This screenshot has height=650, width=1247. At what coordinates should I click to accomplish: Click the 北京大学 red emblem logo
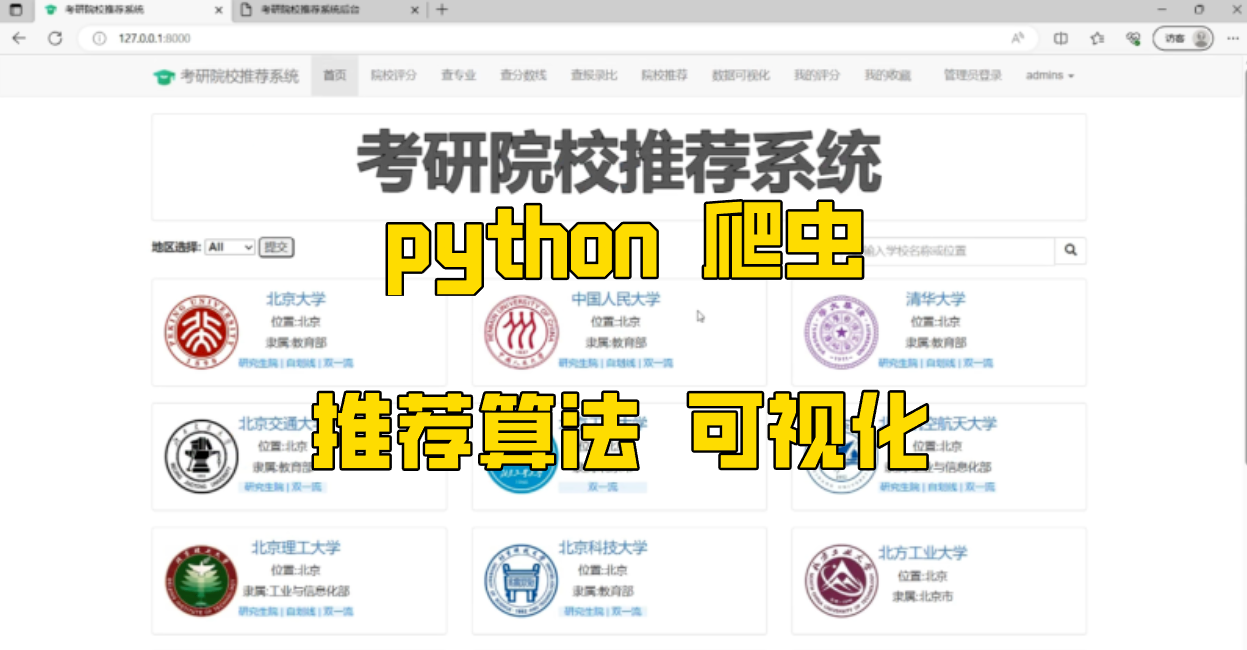(x=202, y=332)
